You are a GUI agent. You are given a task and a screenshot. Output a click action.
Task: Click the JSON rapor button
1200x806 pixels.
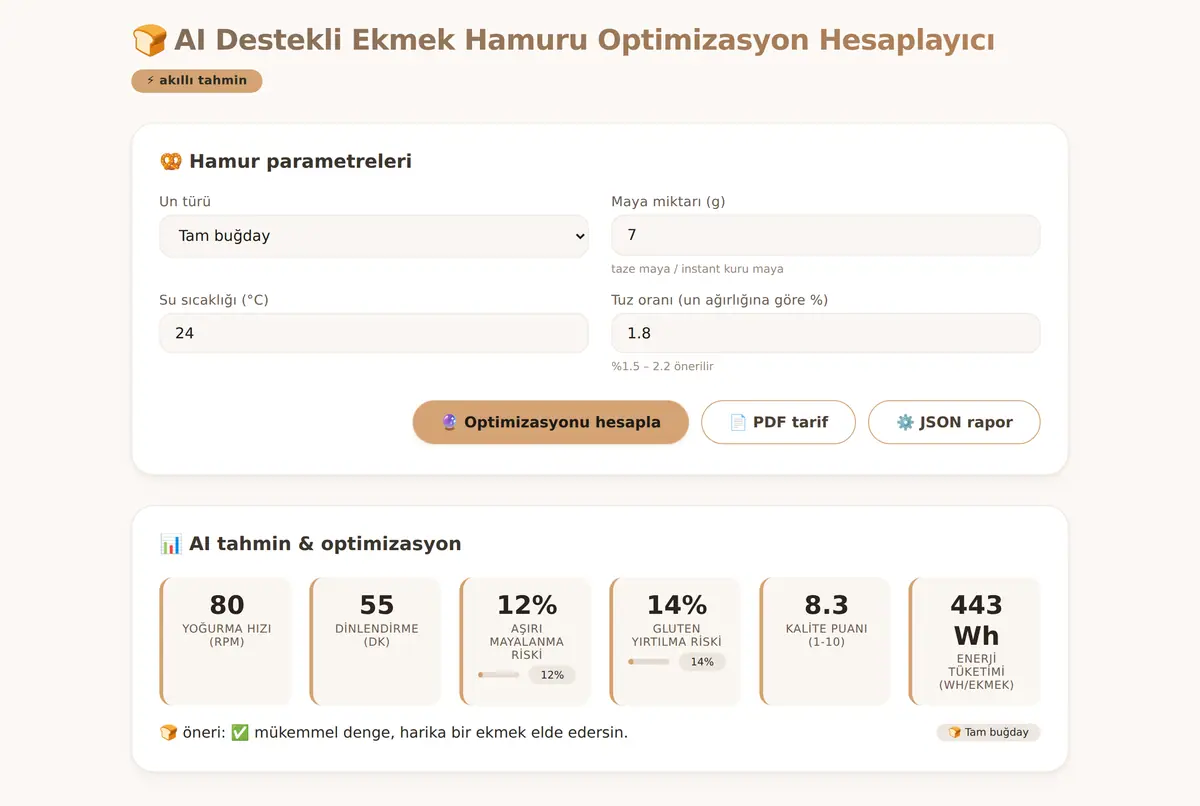tap(954, 422)
